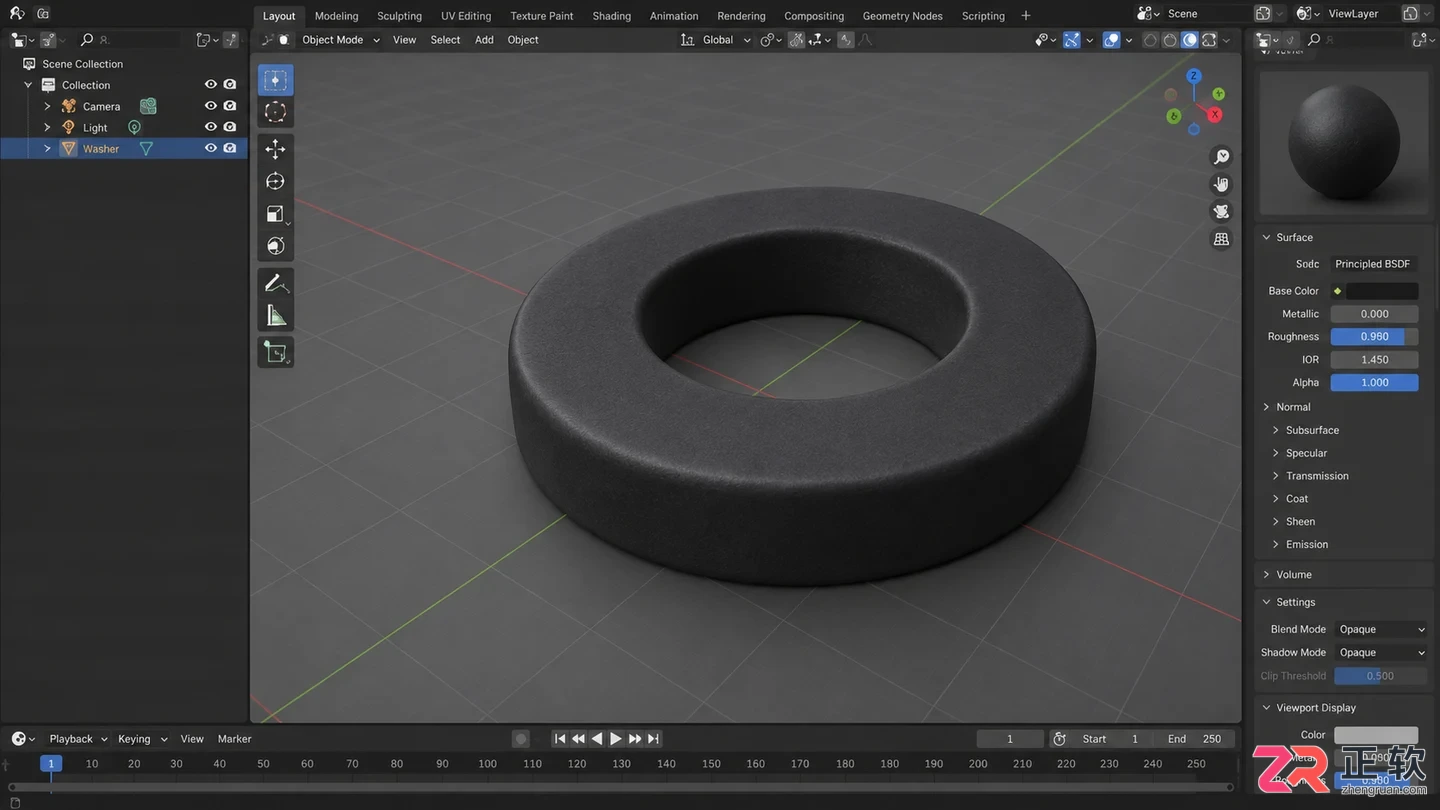This screenshot has height=810, width=1440.
Task: Click the blue Z axis on gizmo
Action: (x=1193, y=76)
